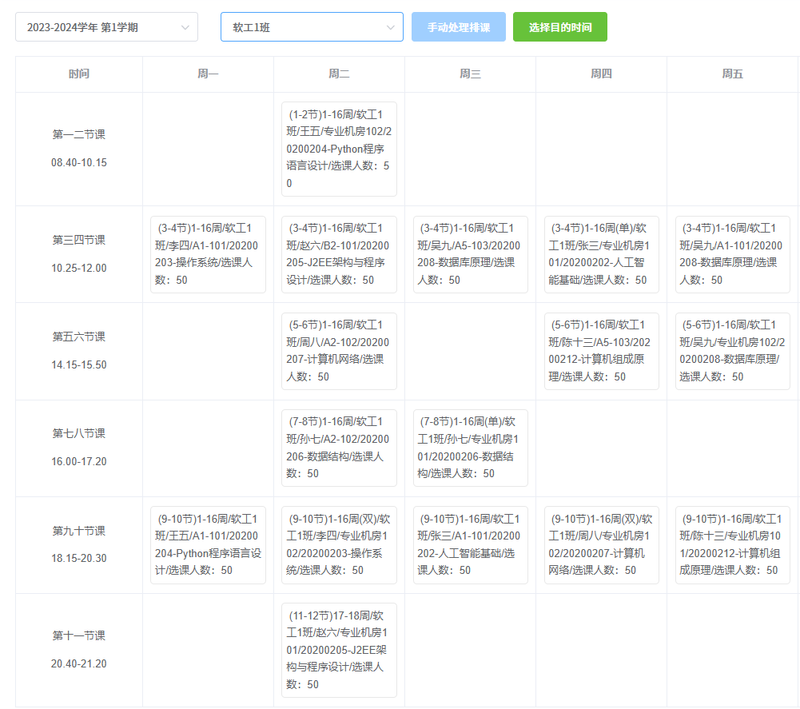The height and width of the screenshot is (709, 800).
Task: Select Wednesday 7-8节 数据结构 (单) card
Action: point(470,448)
